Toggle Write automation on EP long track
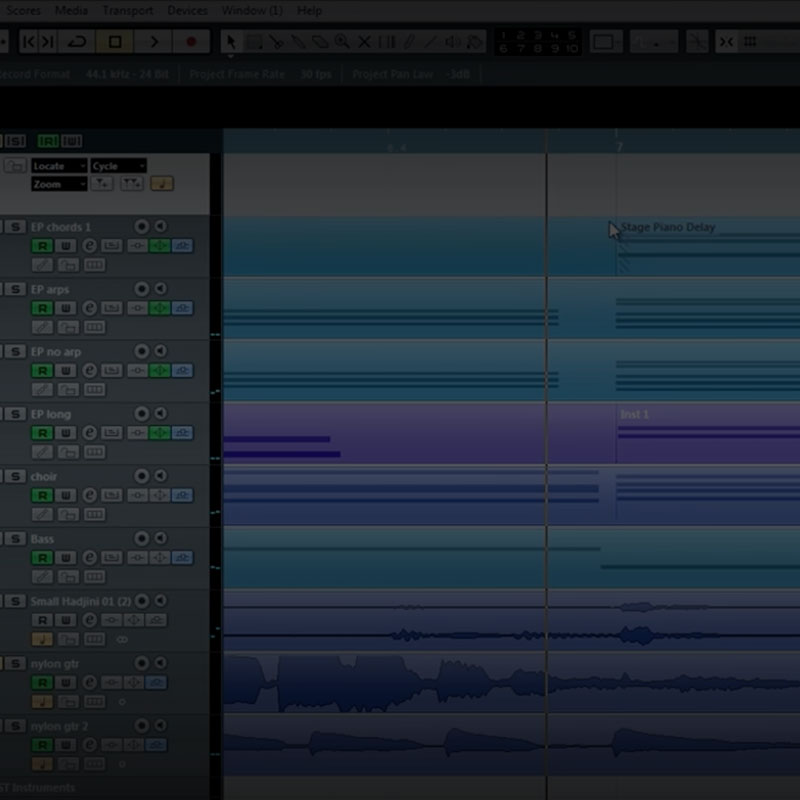Image resolution: width=800 pixels, height=800 pixels. click(x=66, y=433)
